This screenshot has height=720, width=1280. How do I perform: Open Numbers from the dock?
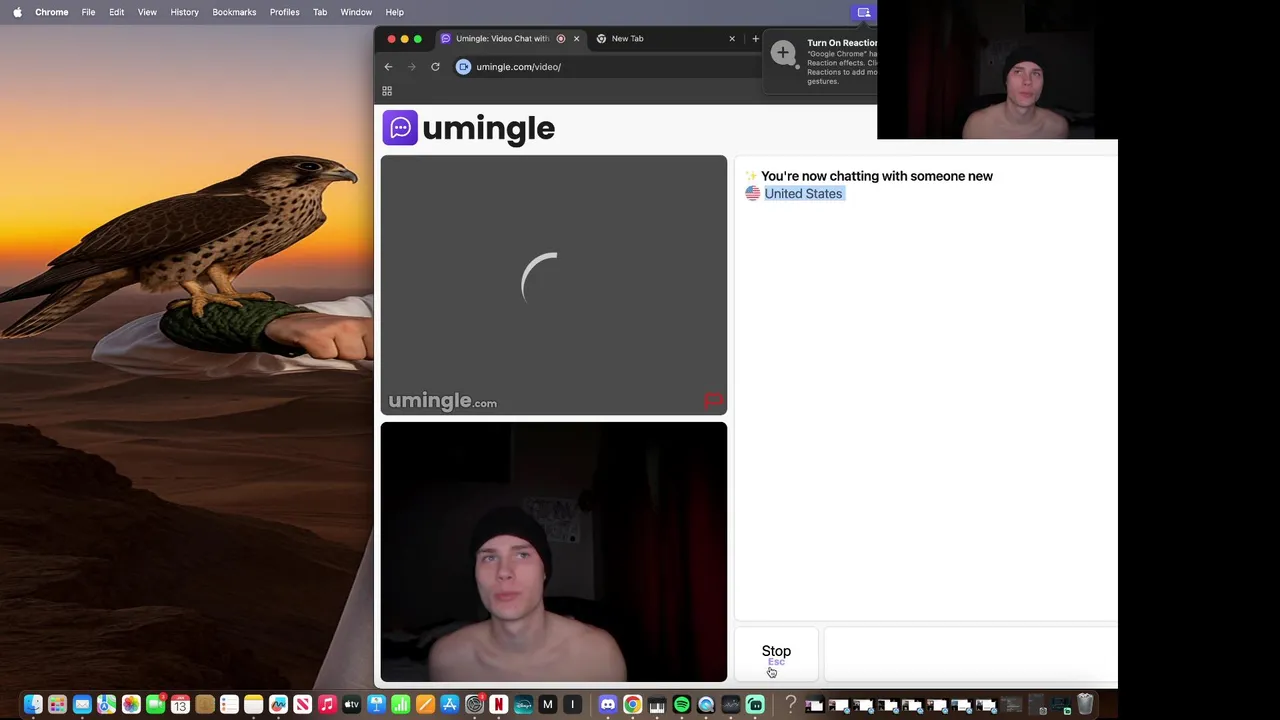pyautogui.click(x=400, y=704)
